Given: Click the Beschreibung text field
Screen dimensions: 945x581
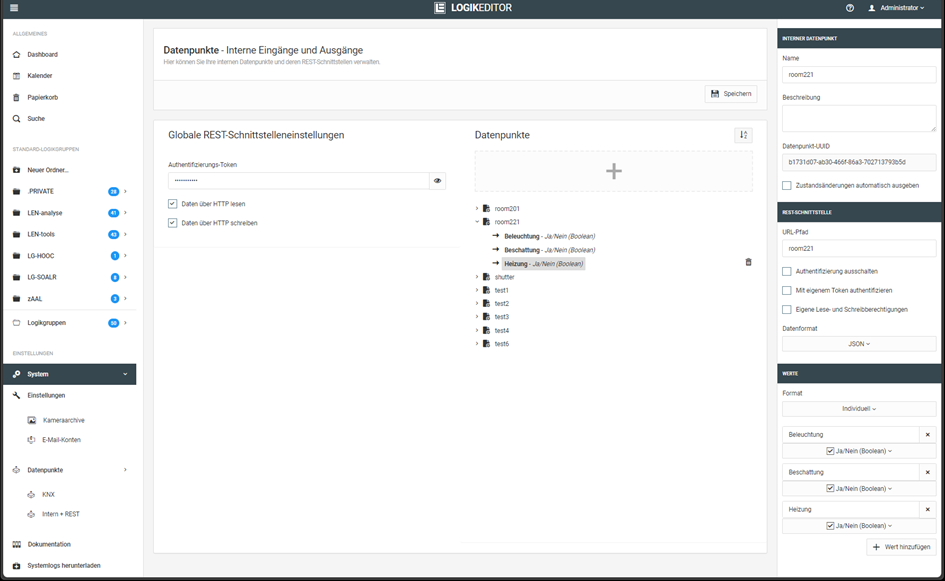Looking at the screenshot, I should pyautogui.click(x=859, y=118).
